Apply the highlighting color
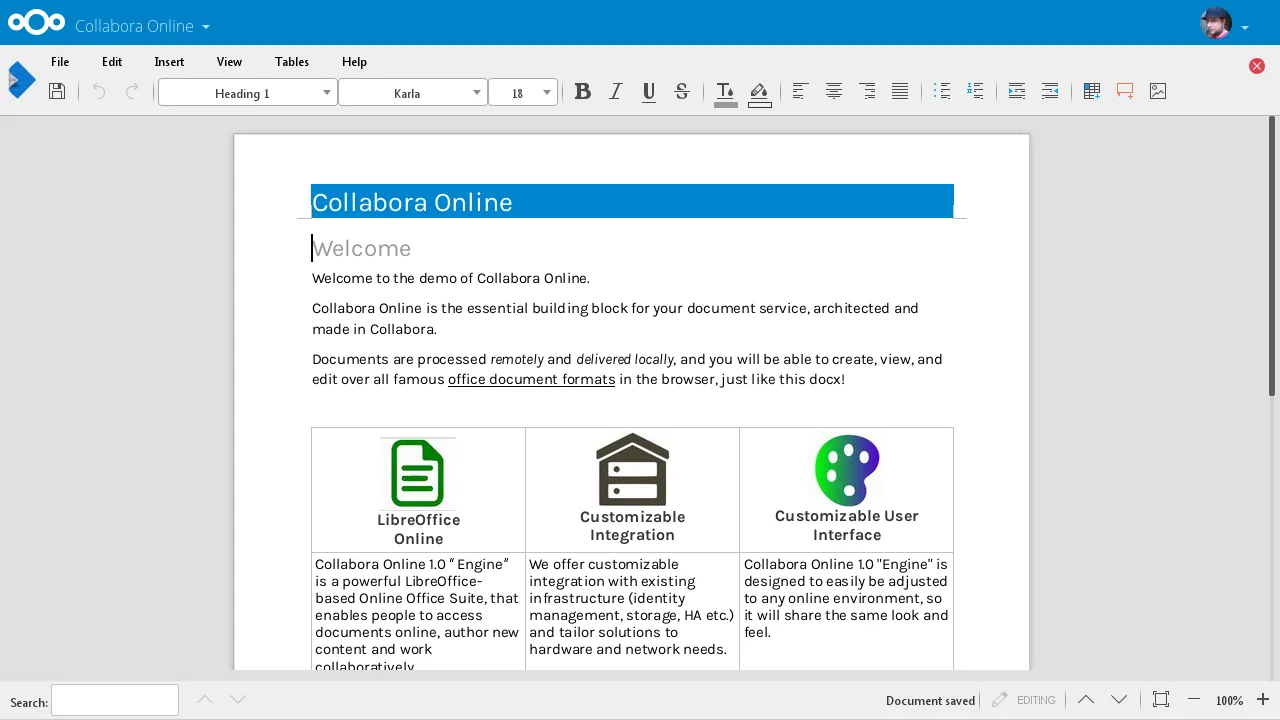Screen dimensions: 1280x720 point(760,94)
